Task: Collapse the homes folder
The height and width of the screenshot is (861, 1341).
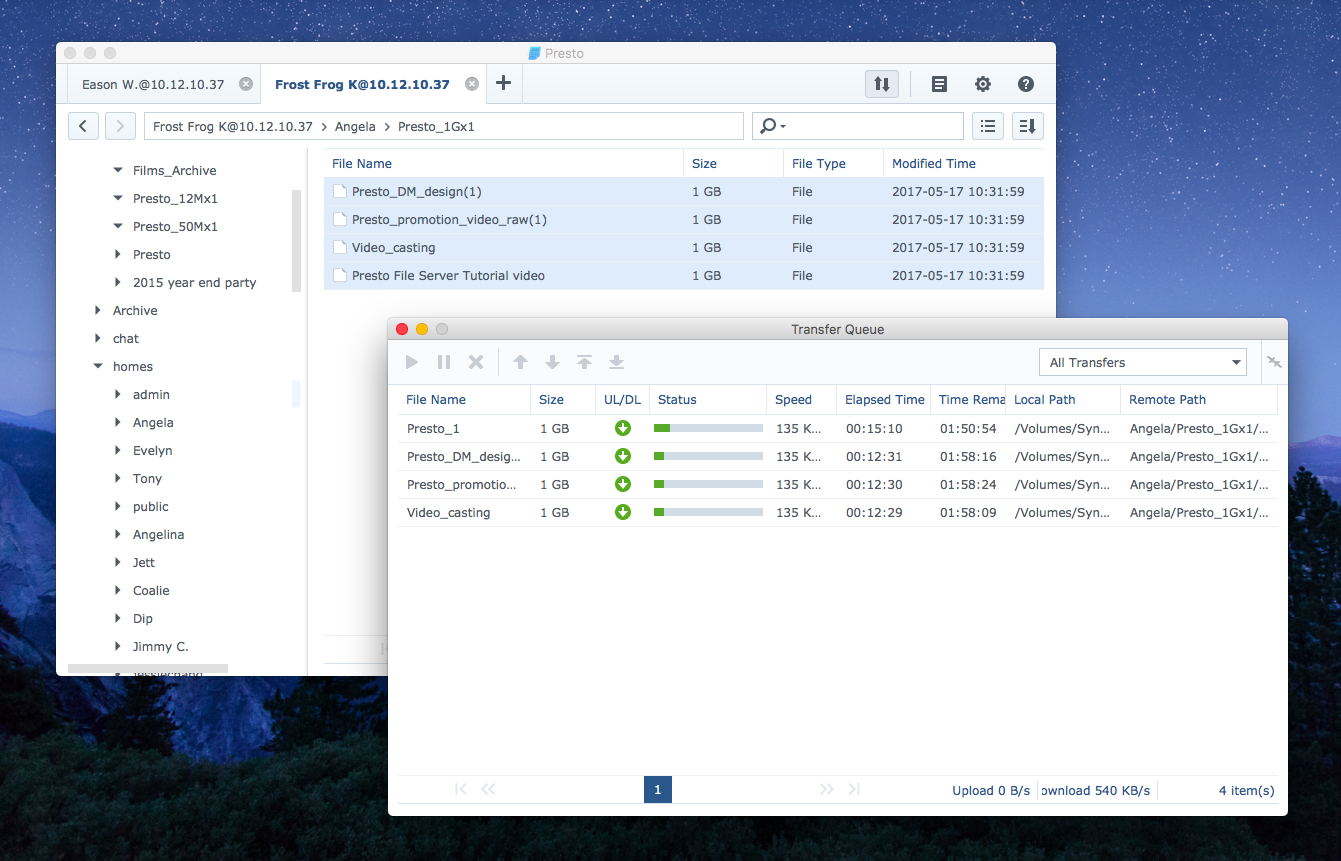Action: pyautogui.click(x=98, y=367)
